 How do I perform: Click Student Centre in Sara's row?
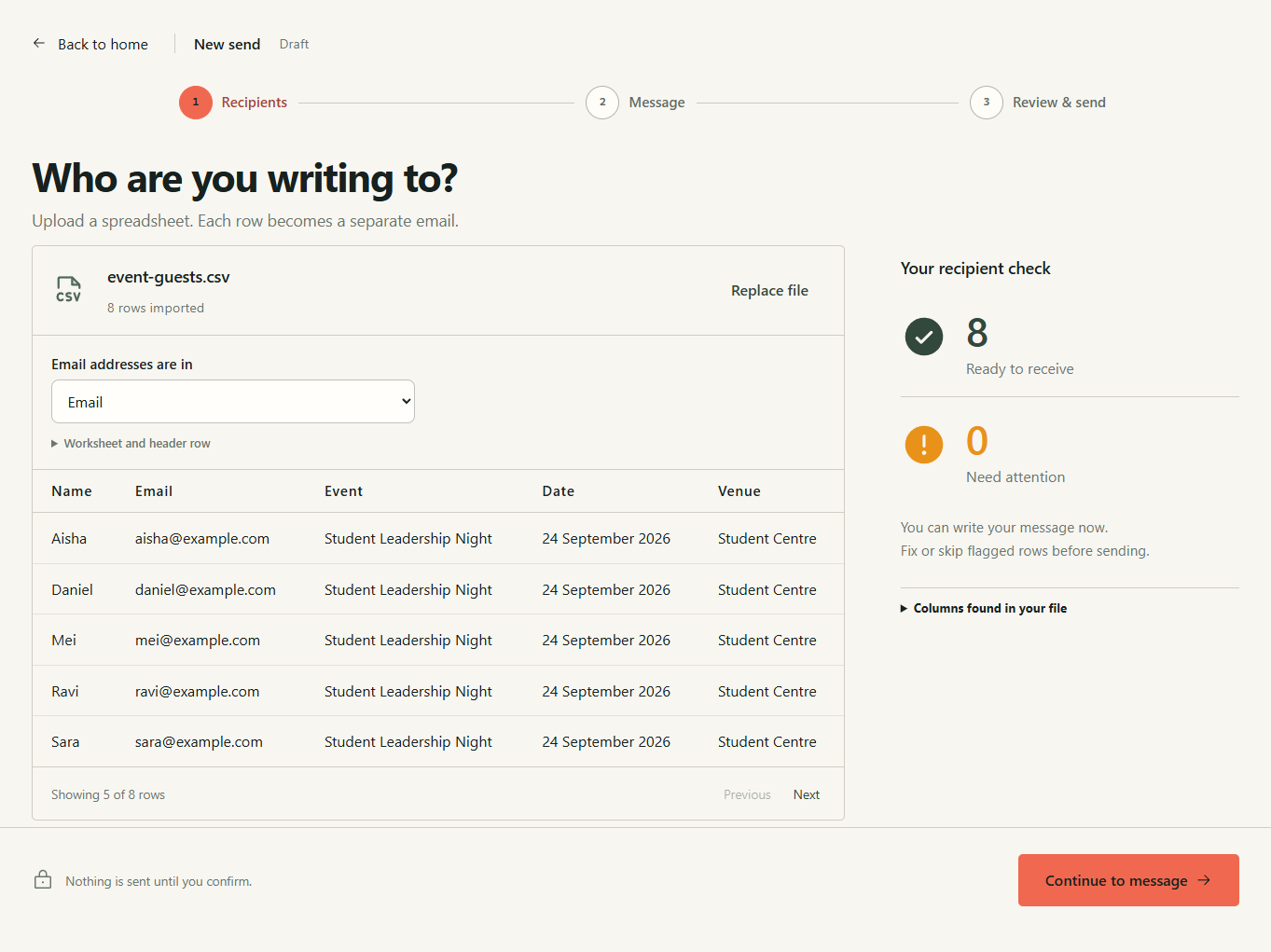tap(767, 742)
